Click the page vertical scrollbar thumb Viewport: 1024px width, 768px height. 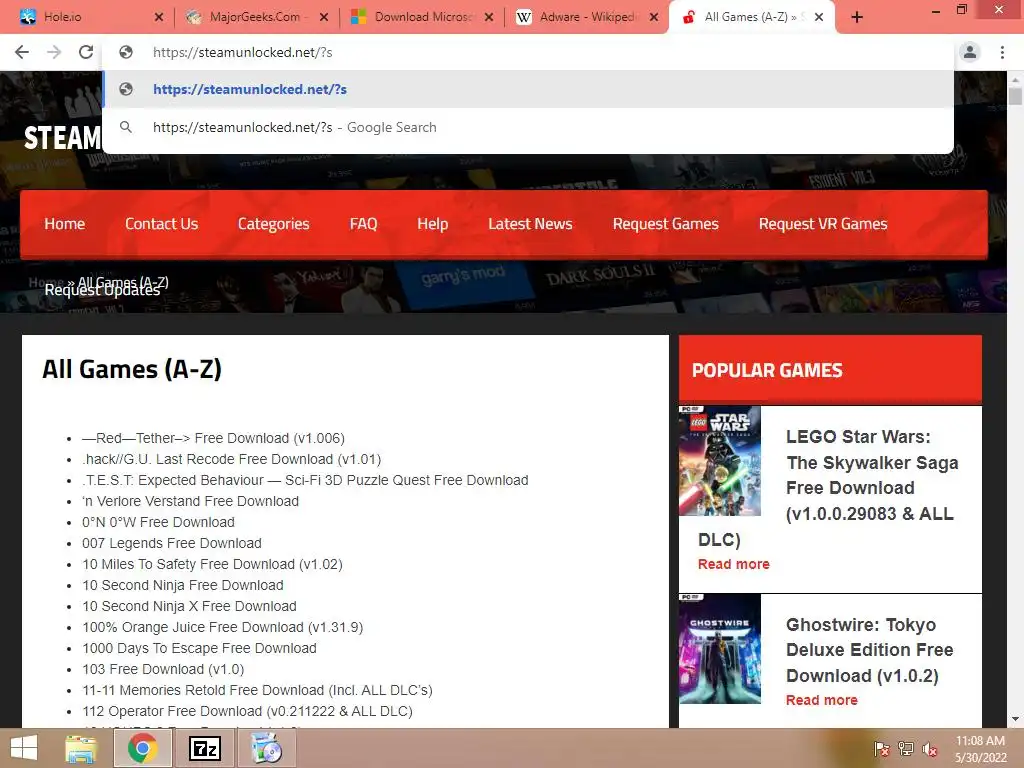point(1015,95)
